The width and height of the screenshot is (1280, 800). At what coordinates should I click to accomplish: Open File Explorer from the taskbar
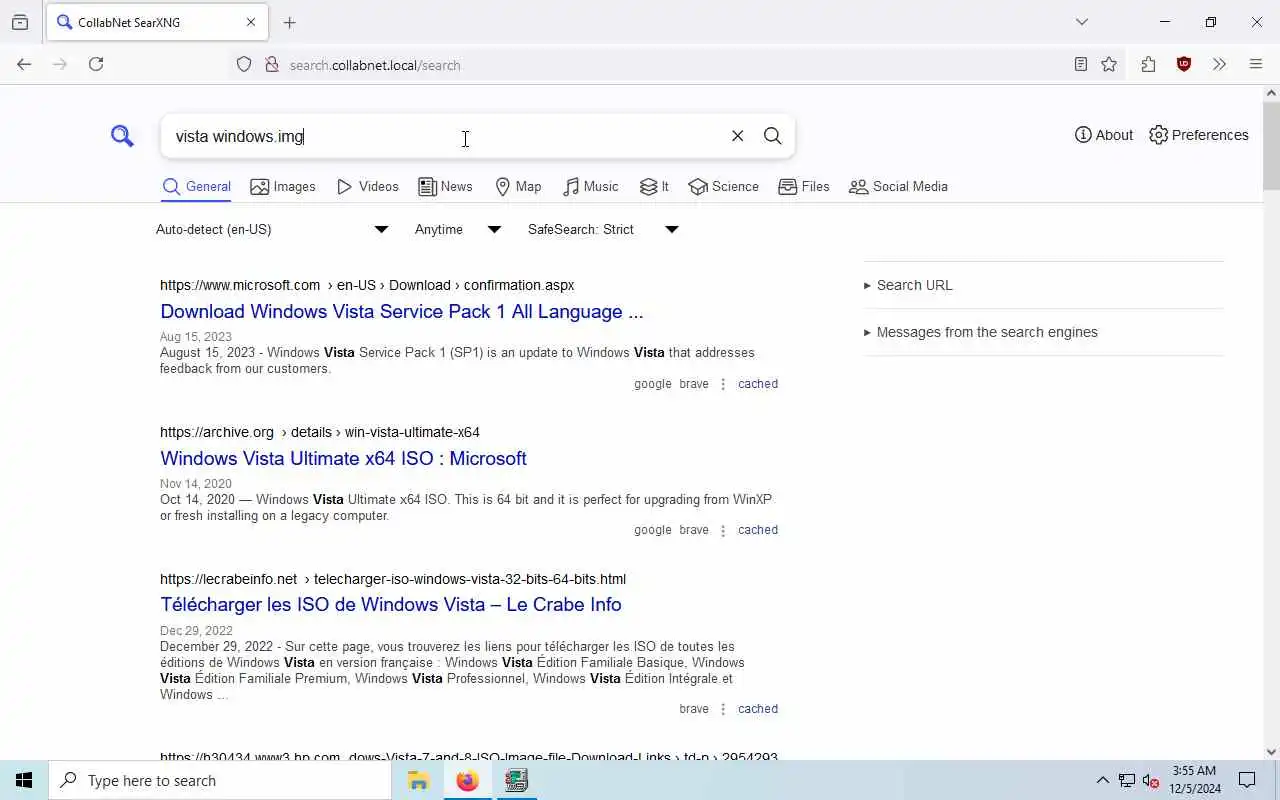click(x=418, y=780)
